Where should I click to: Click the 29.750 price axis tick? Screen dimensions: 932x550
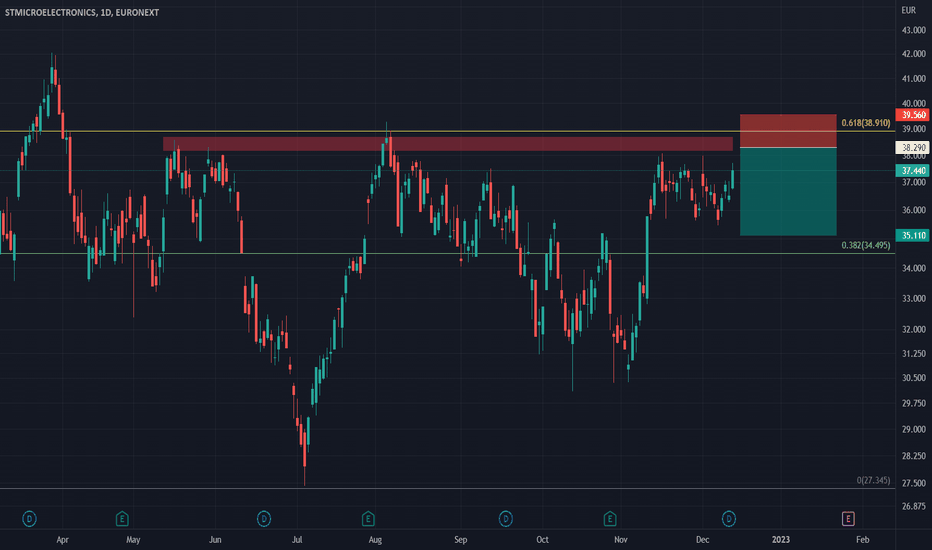[x=914, y=403]
